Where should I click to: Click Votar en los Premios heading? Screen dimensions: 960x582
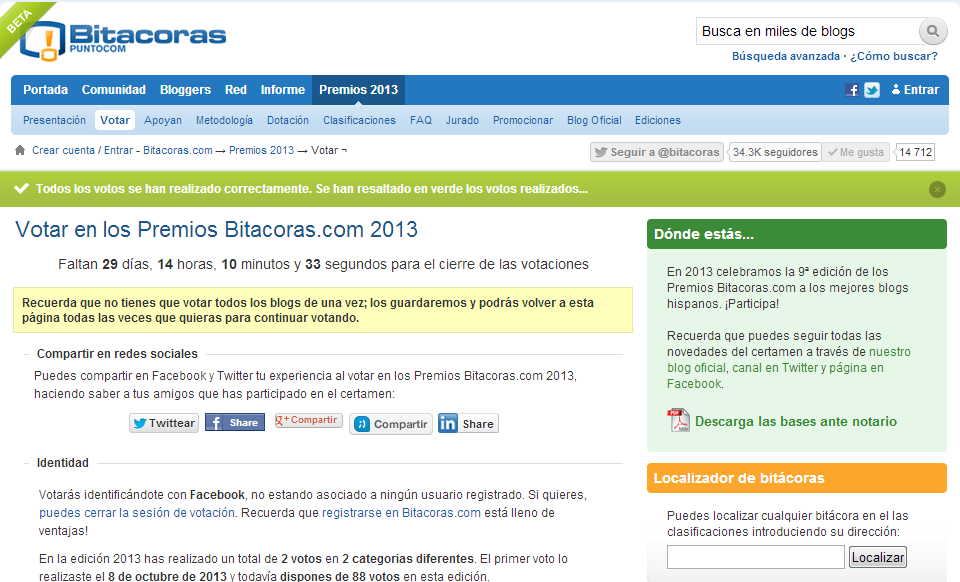(216, 229)
